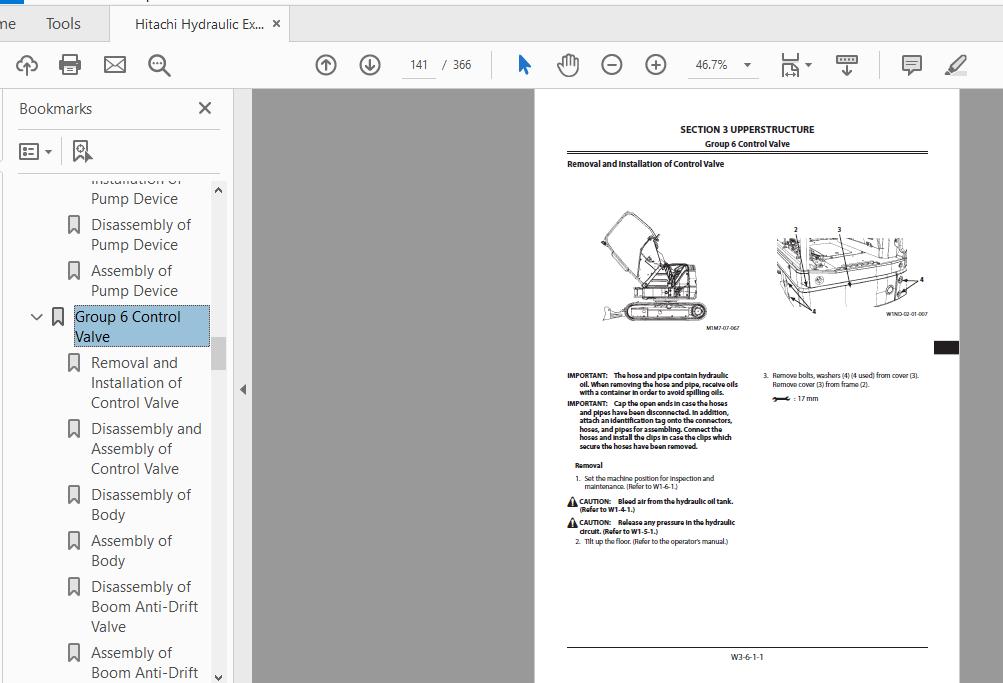Click the zoom in plus button

click(656, 65)
